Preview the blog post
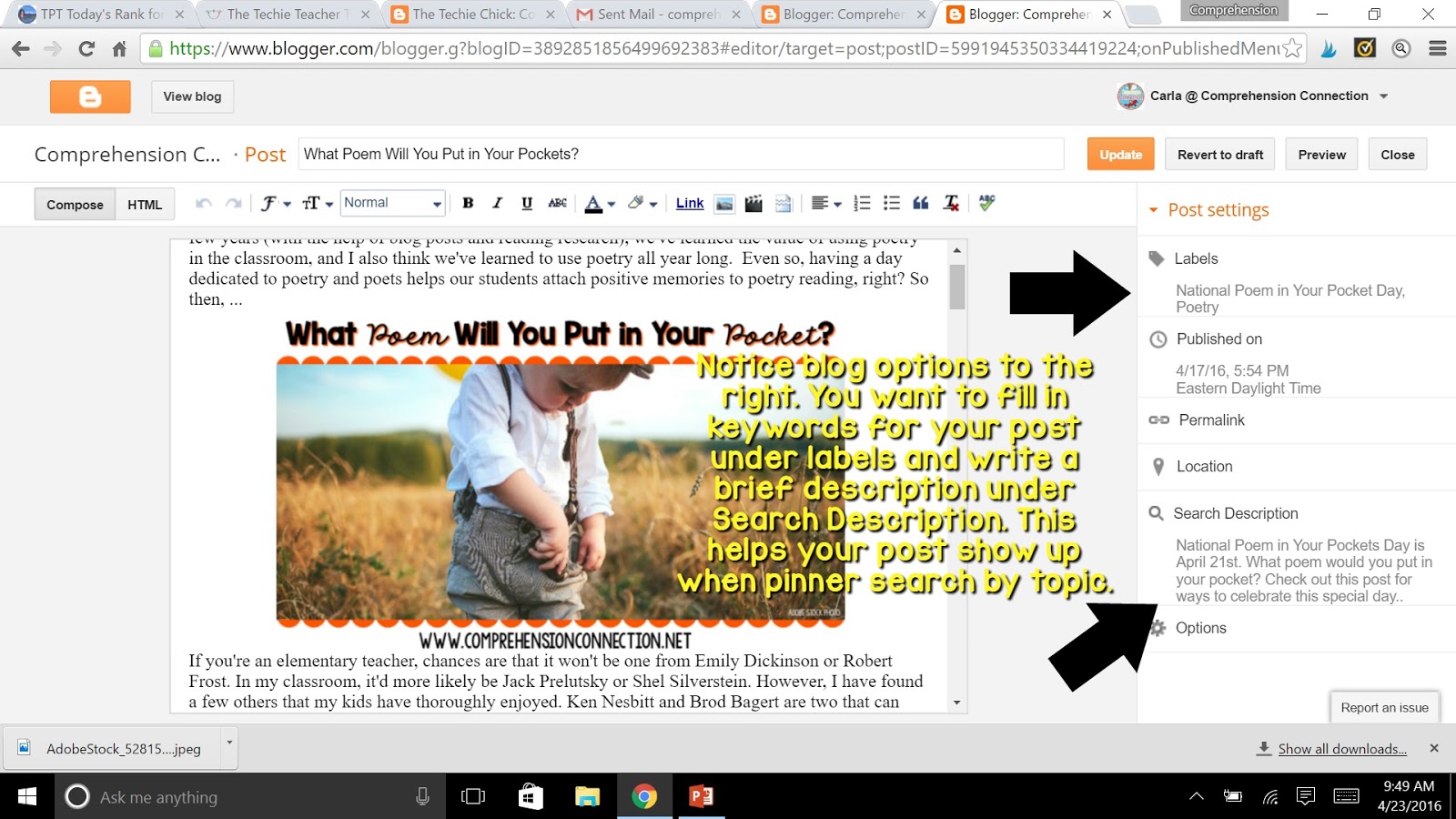The width and height of the screenshot is (1456, 819). (1322, 155)
